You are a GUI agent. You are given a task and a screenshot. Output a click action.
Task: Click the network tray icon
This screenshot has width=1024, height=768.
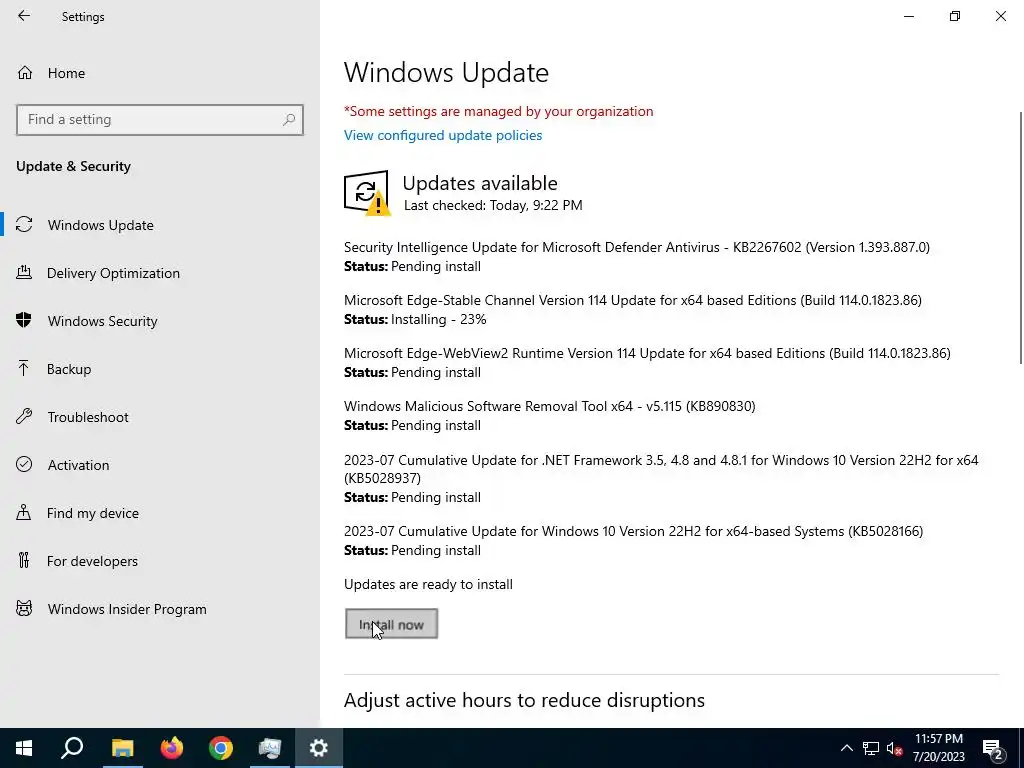871,748
